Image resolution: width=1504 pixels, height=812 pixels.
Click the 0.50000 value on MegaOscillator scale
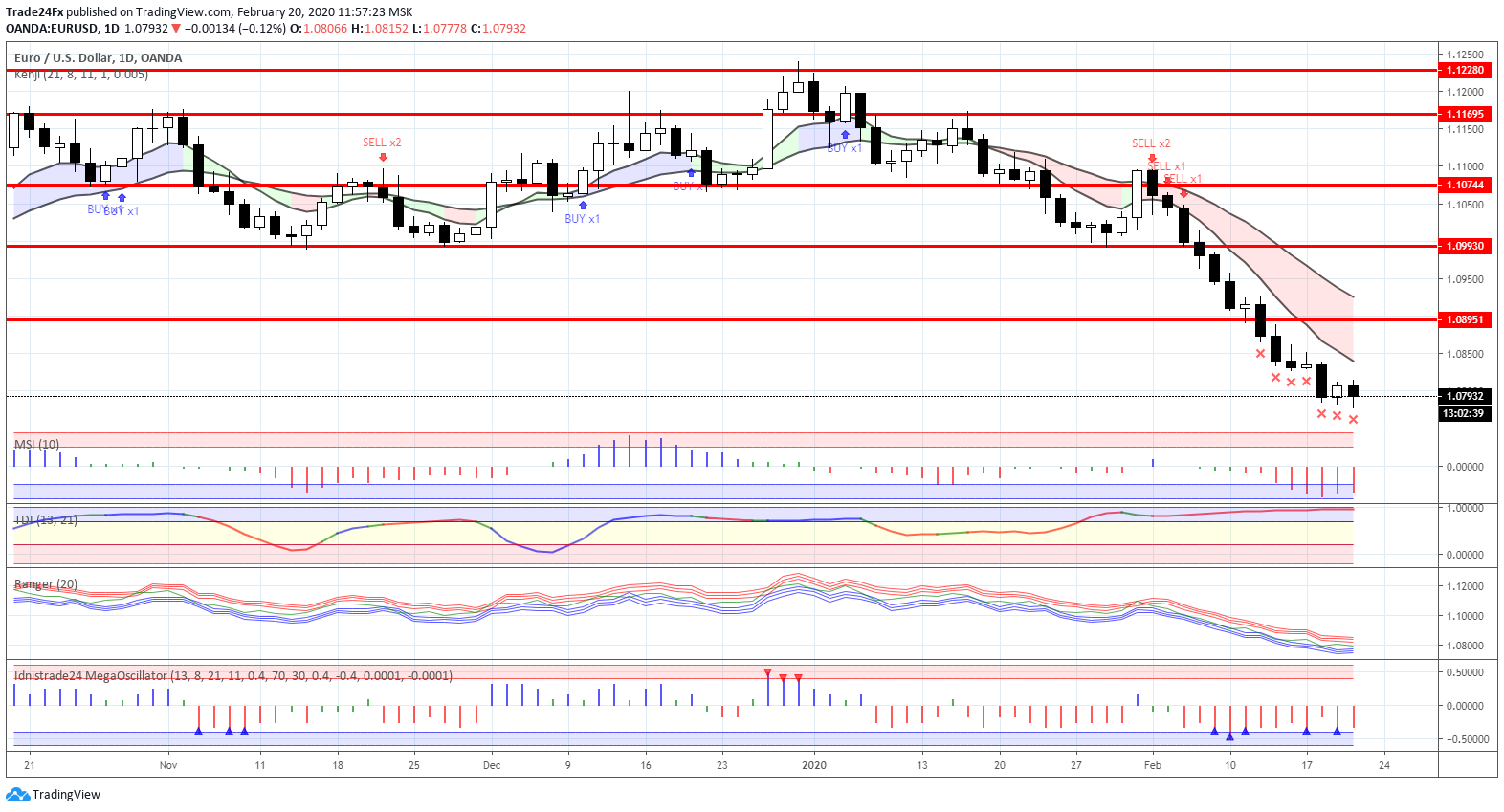1466,672
